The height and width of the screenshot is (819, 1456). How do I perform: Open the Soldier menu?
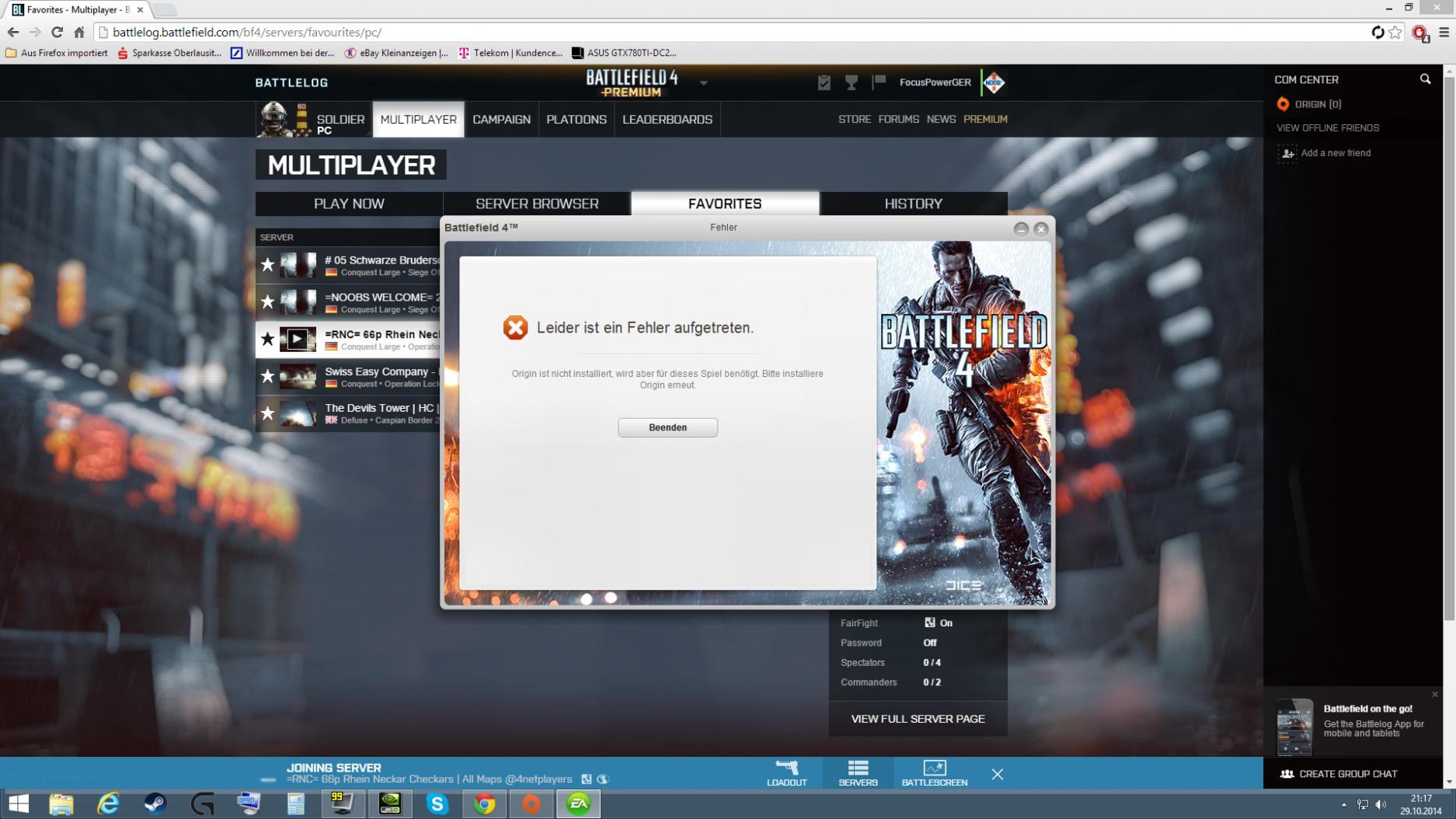tap(340, 120)
